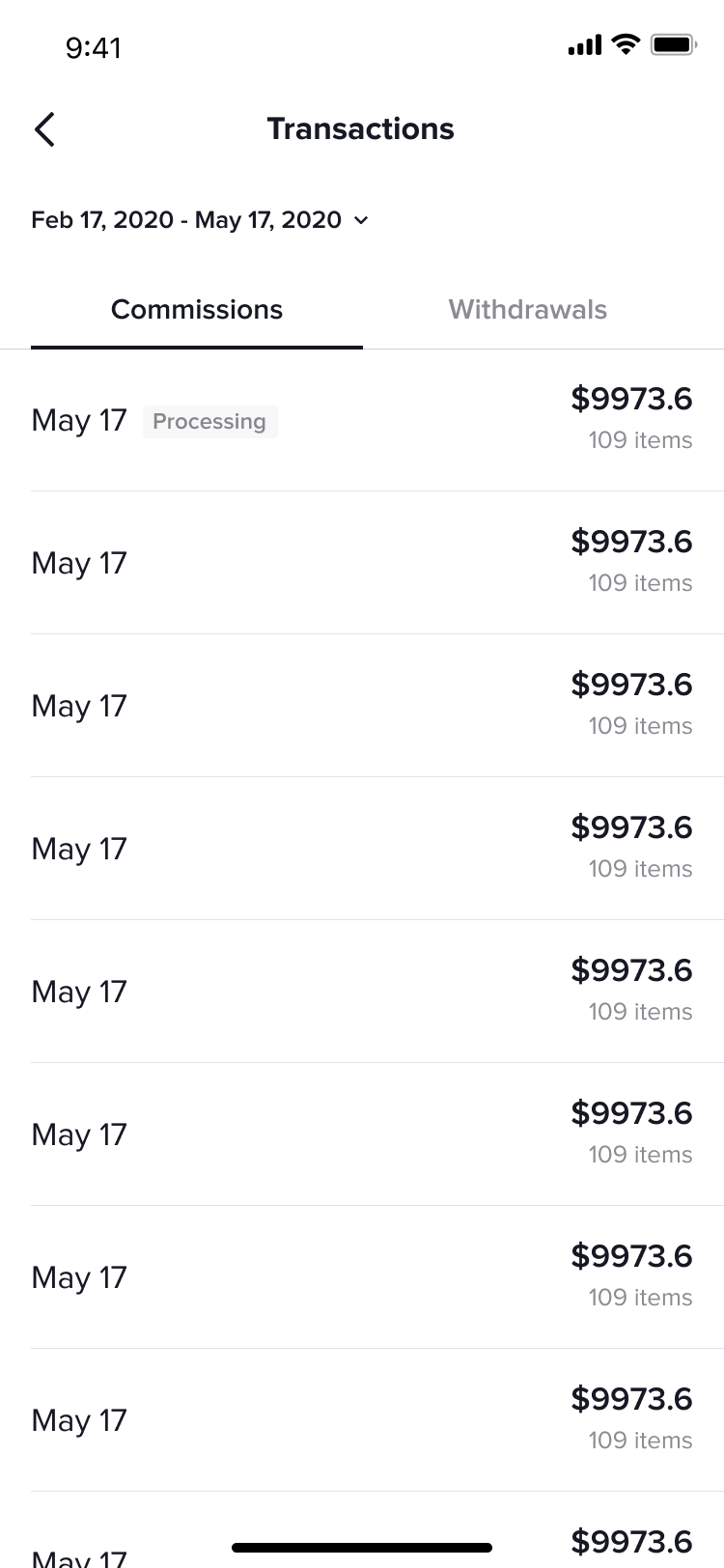Tap the $9973.6 amount in the first row
Screen dimensions: 724x1568
pos(631,399)
